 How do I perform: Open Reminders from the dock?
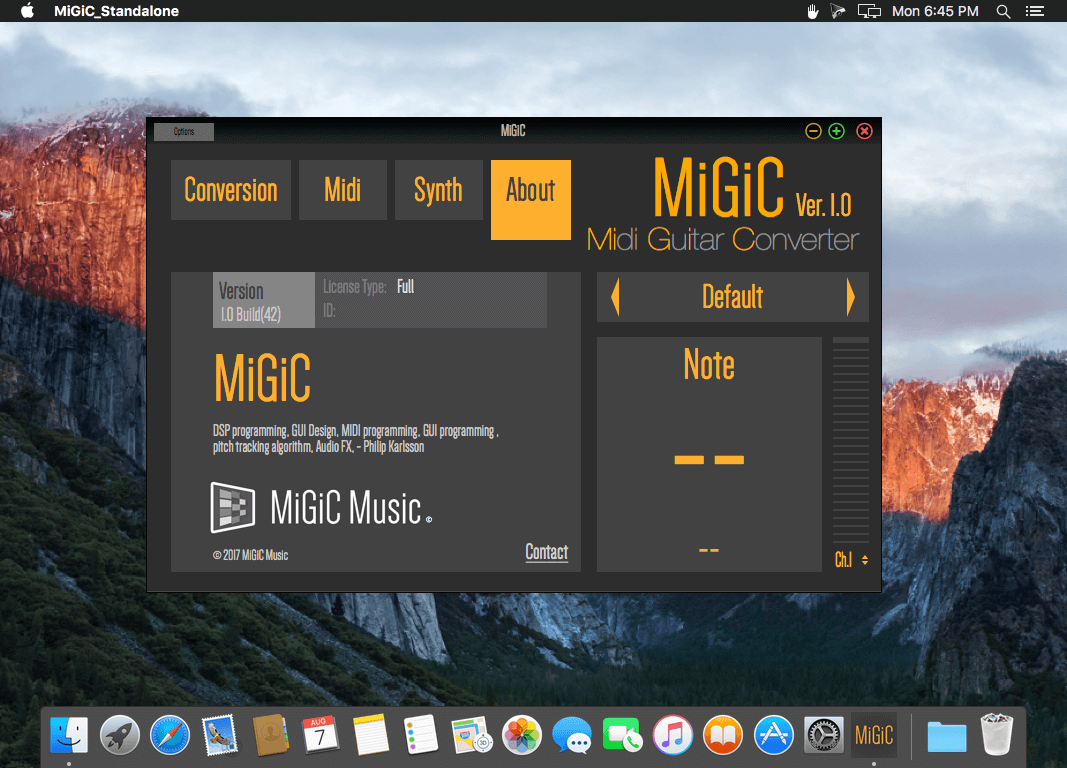421,735
